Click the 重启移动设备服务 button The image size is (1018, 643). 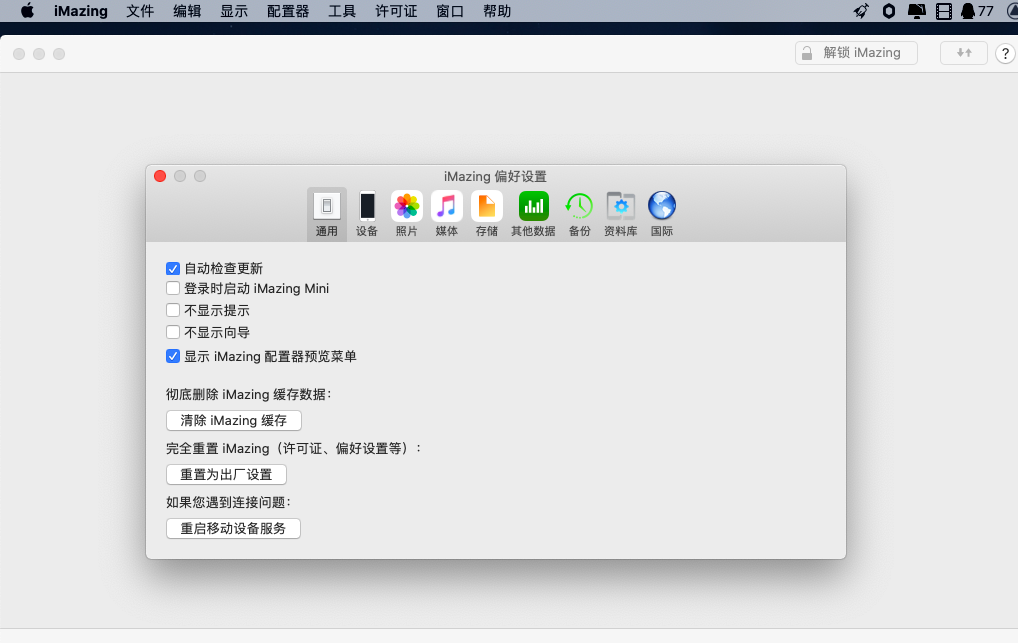(x=233, y=528)
